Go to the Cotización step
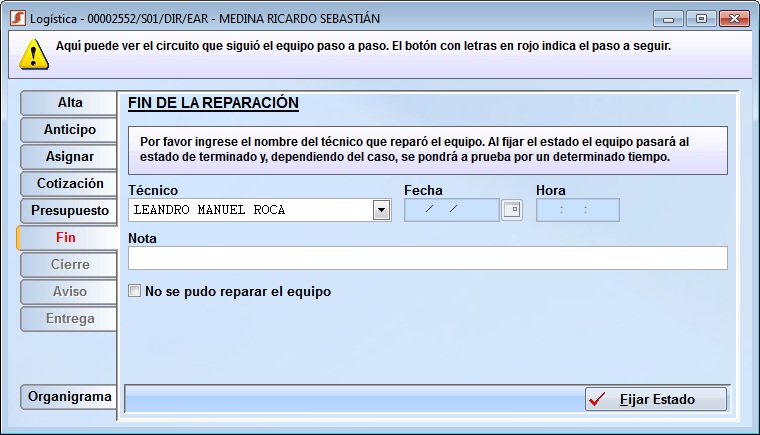This screenshot has height=435, width=760. pos(69,184)
